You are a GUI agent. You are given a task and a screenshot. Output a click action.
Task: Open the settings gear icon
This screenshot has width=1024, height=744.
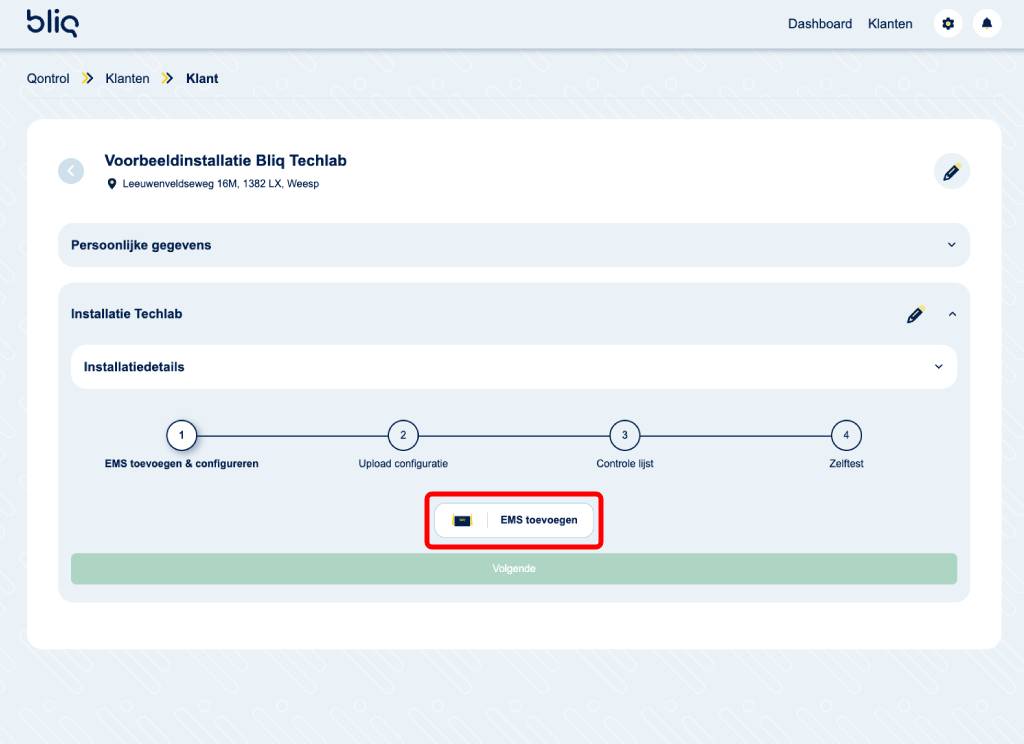pos(948,24)
